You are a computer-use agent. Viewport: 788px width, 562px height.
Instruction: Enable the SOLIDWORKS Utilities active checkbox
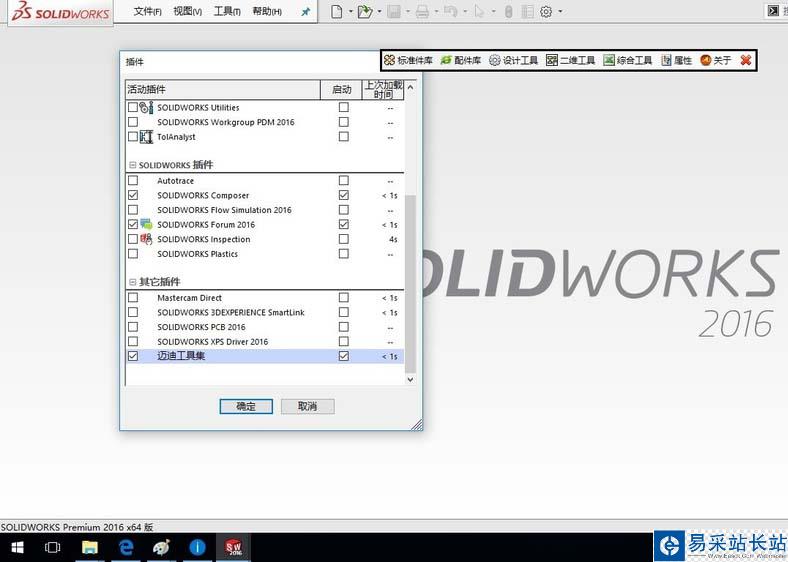coord(133,107)
